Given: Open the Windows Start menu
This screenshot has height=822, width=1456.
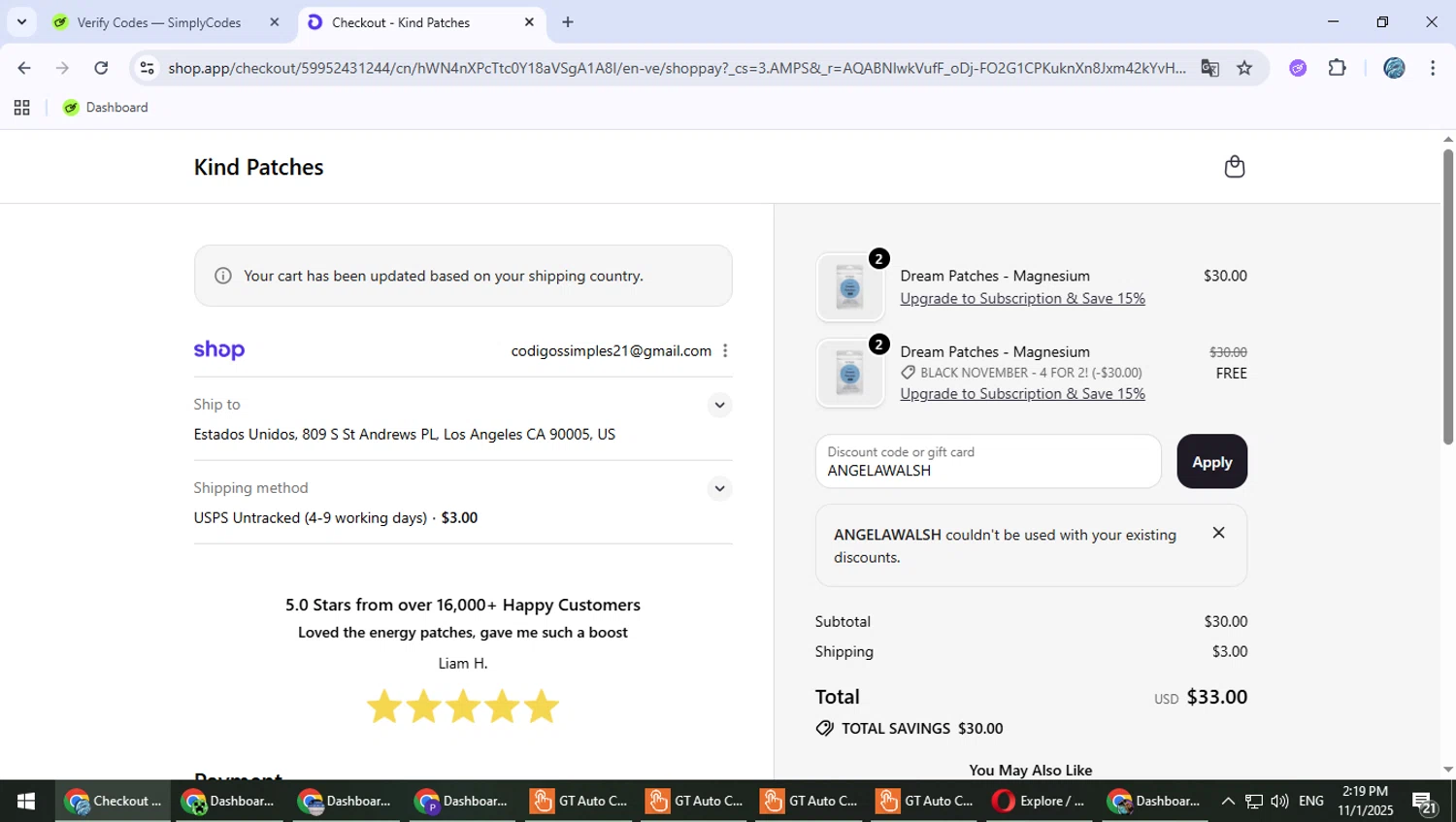Looking at the screenshot, I should 26,802.
